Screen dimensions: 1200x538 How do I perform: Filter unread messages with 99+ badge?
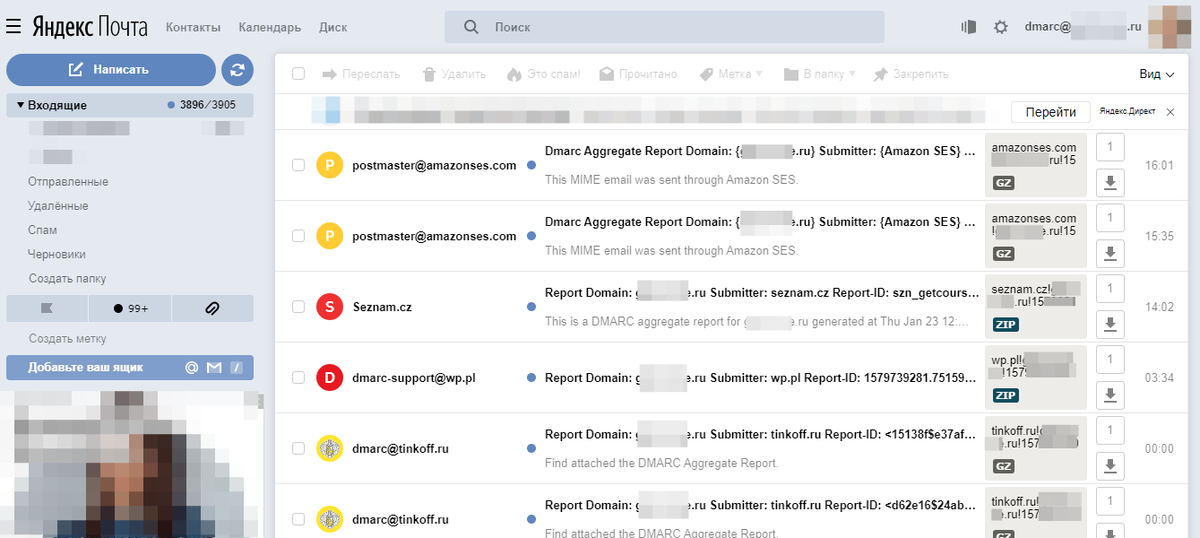pos(130,308)
